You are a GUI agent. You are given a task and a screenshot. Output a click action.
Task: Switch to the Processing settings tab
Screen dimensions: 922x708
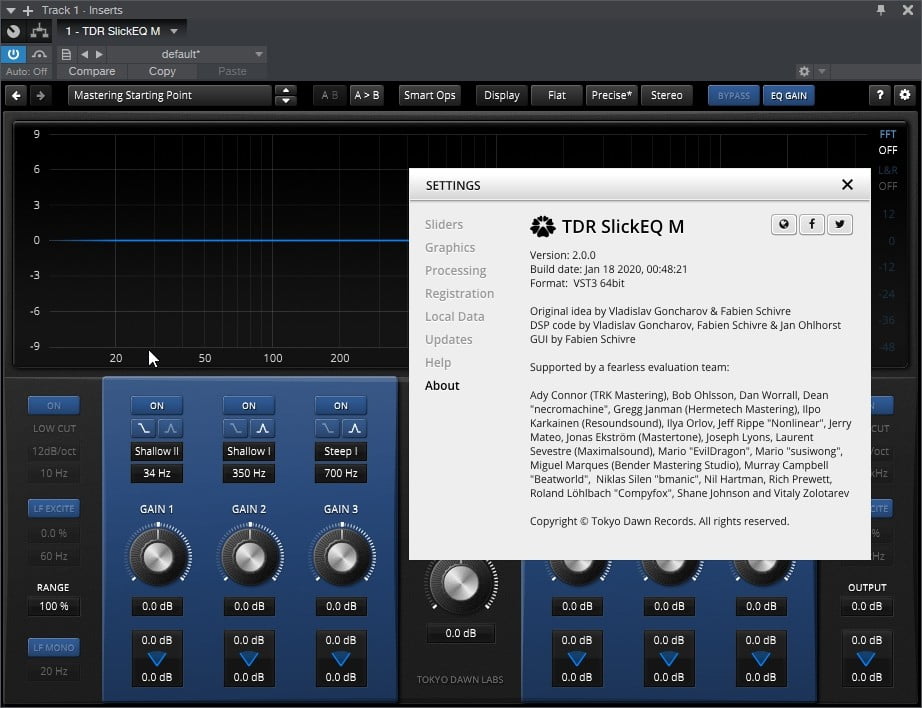point(456,270)
